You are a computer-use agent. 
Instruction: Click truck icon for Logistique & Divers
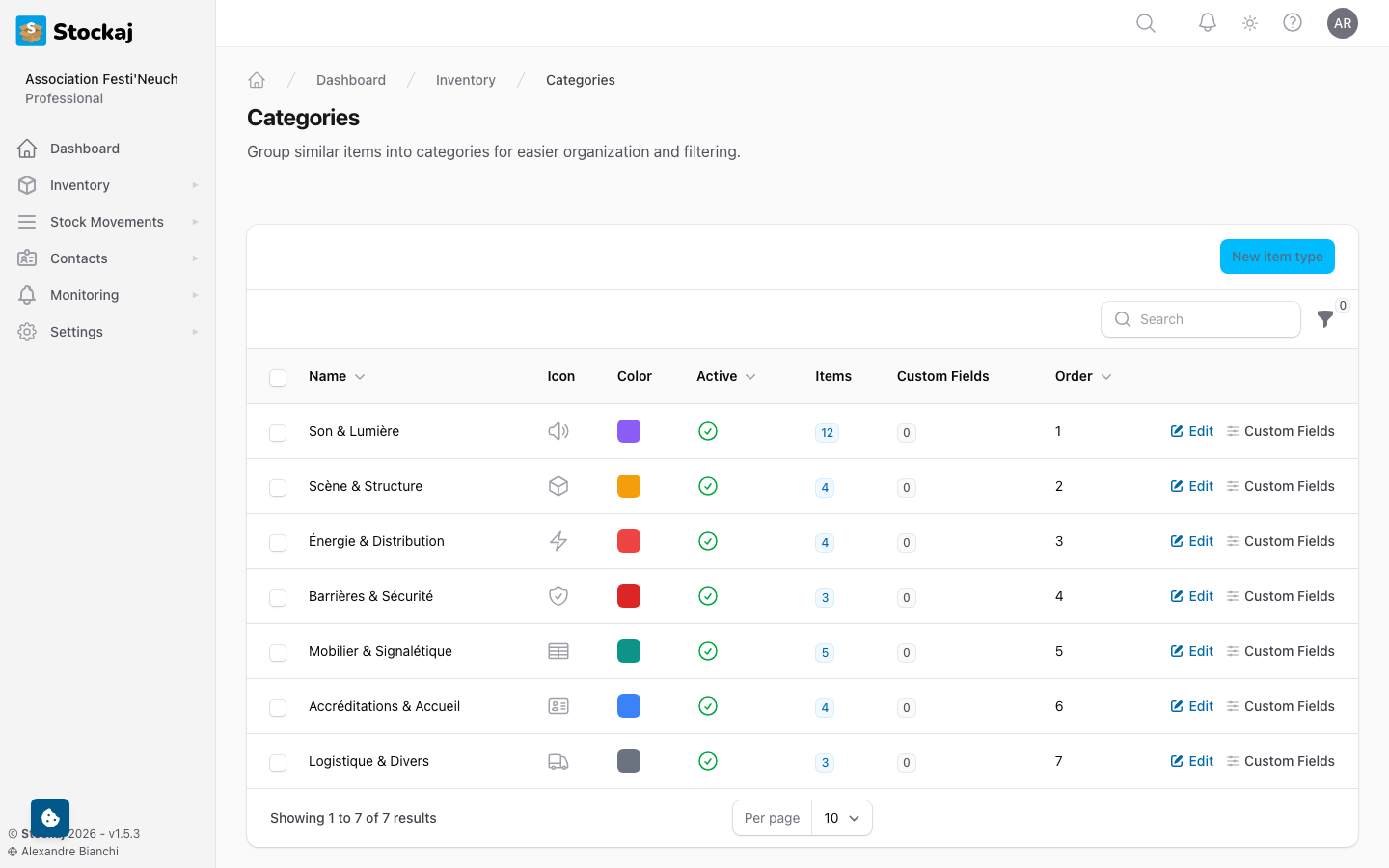(558, 761)
